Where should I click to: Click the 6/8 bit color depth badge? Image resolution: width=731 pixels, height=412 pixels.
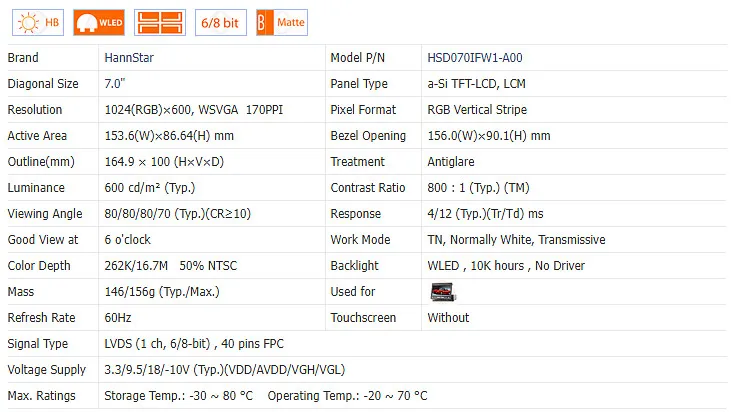click(x=221, y=22)
